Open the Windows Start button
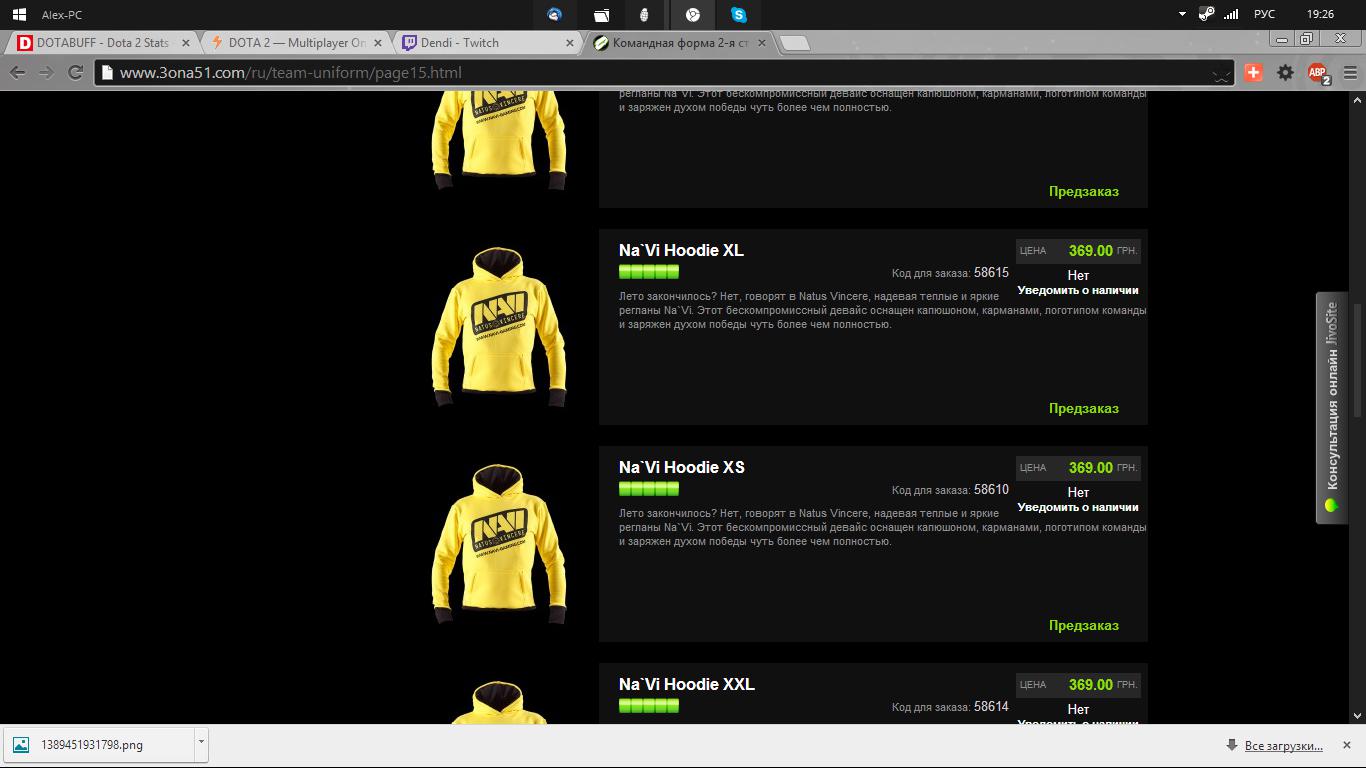The image size is (1366, 768). 19,15
